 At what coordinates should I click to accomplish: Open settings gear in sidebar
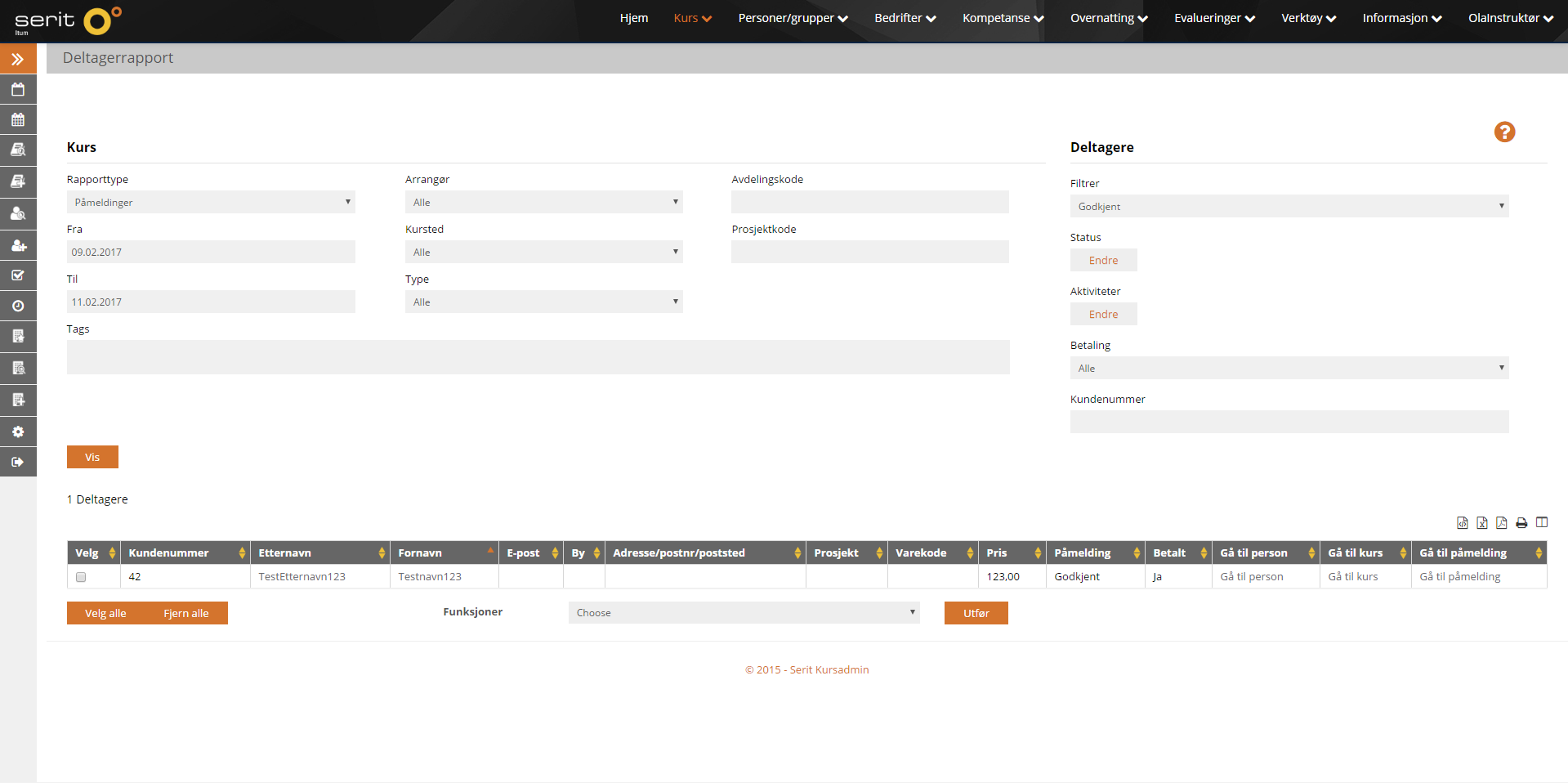coord(18,432)
